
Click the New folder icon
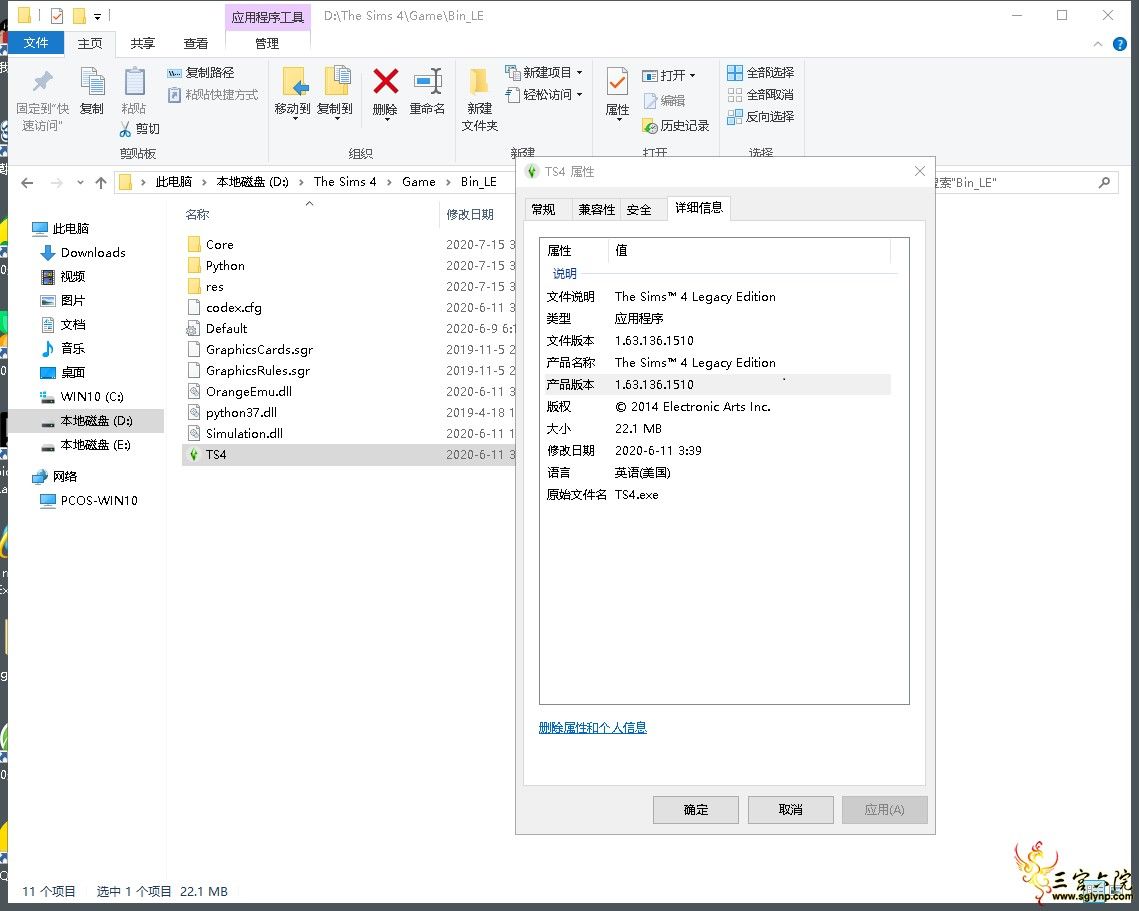[479, 81]
